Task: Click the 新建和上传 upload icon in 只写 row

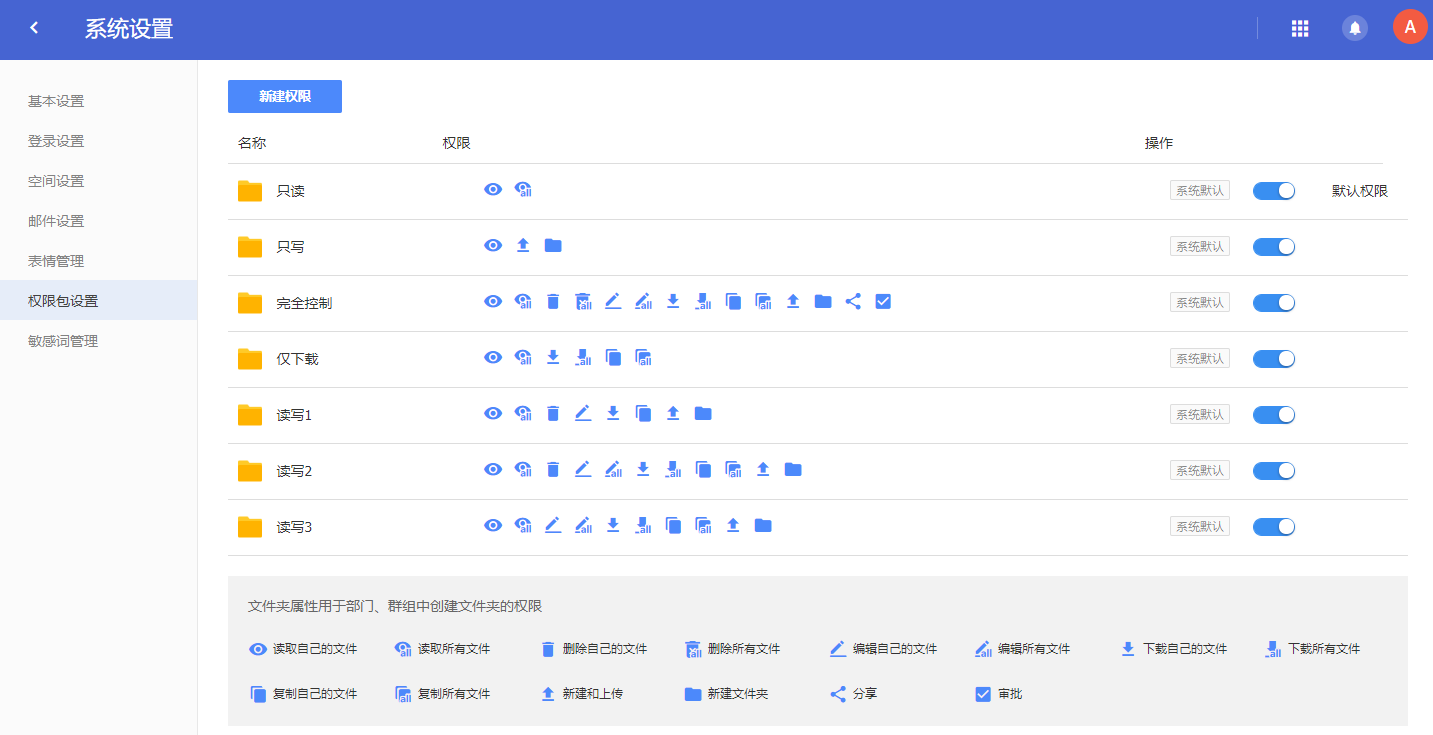Action: click(522, 245)
